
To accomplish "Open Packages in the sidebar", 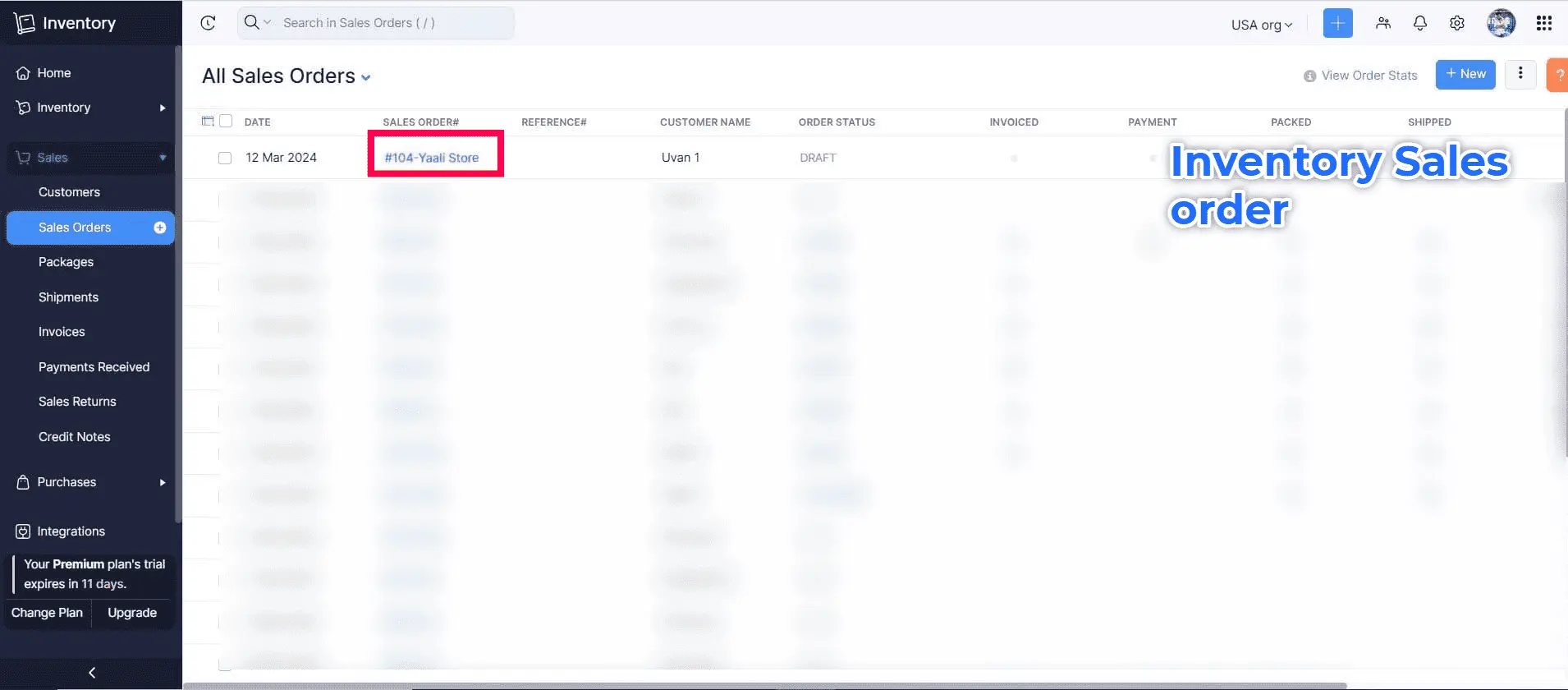I will coord(66,262).
